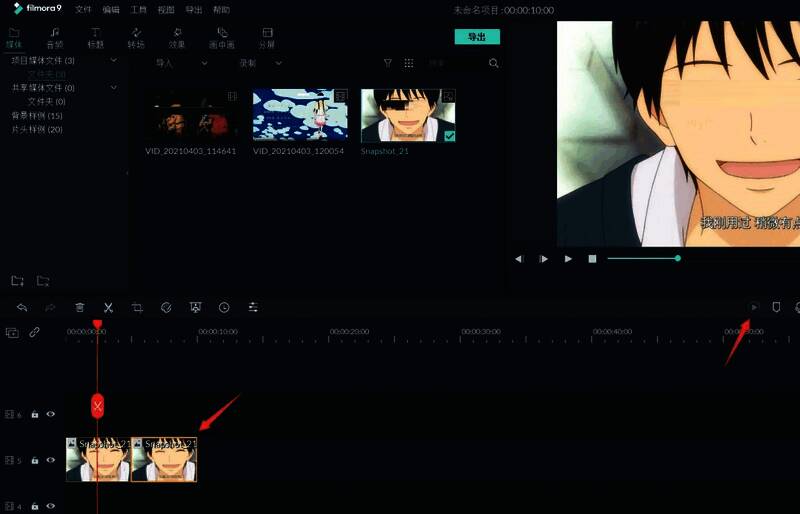
Task: Select the second Snapshot_21 clip on track 5
Action: tap(164, 459)
